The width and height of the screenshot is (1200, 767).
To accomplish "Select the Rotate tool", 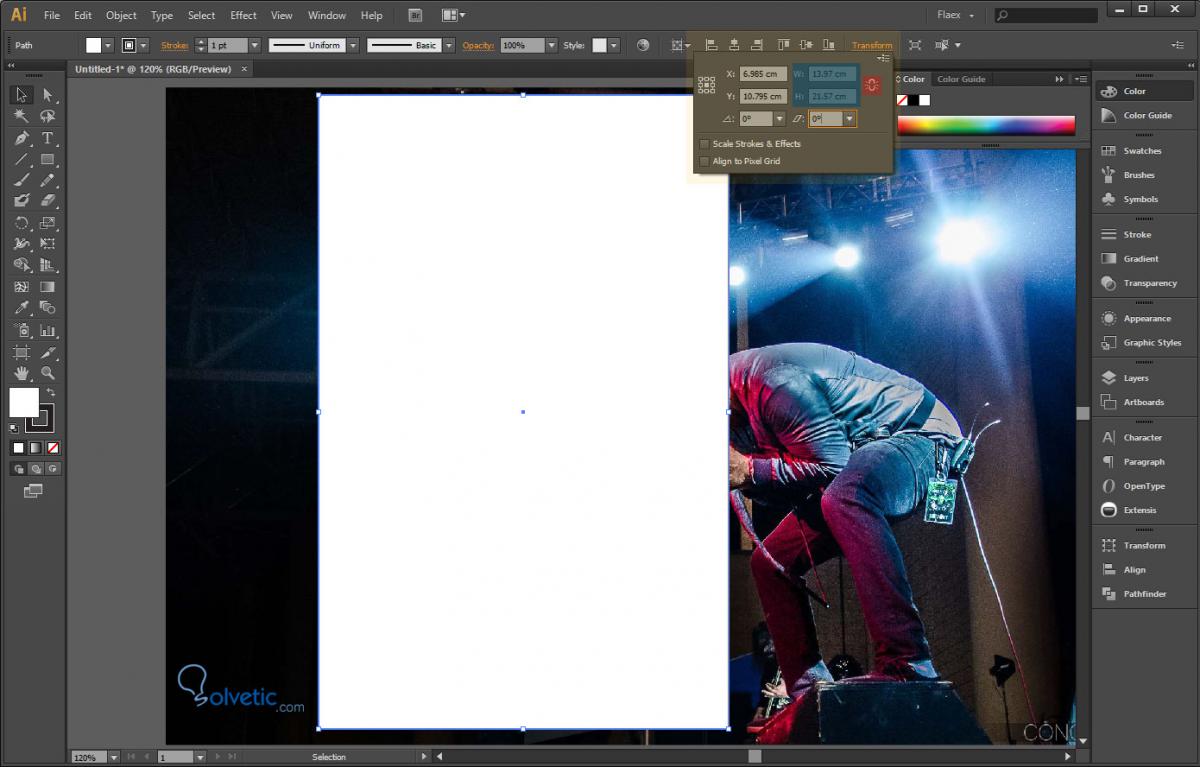I will 21,223.
